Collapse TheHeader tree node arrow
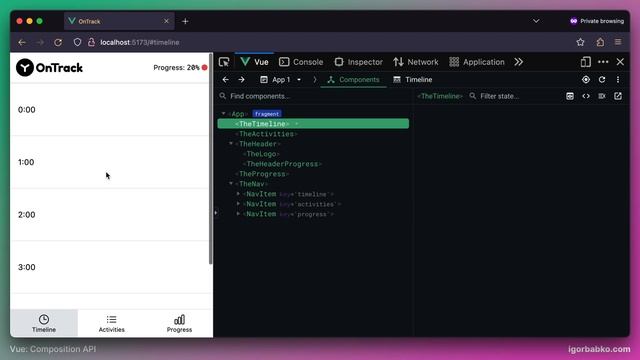The image size is (640, 360). (x=231, y=144)
